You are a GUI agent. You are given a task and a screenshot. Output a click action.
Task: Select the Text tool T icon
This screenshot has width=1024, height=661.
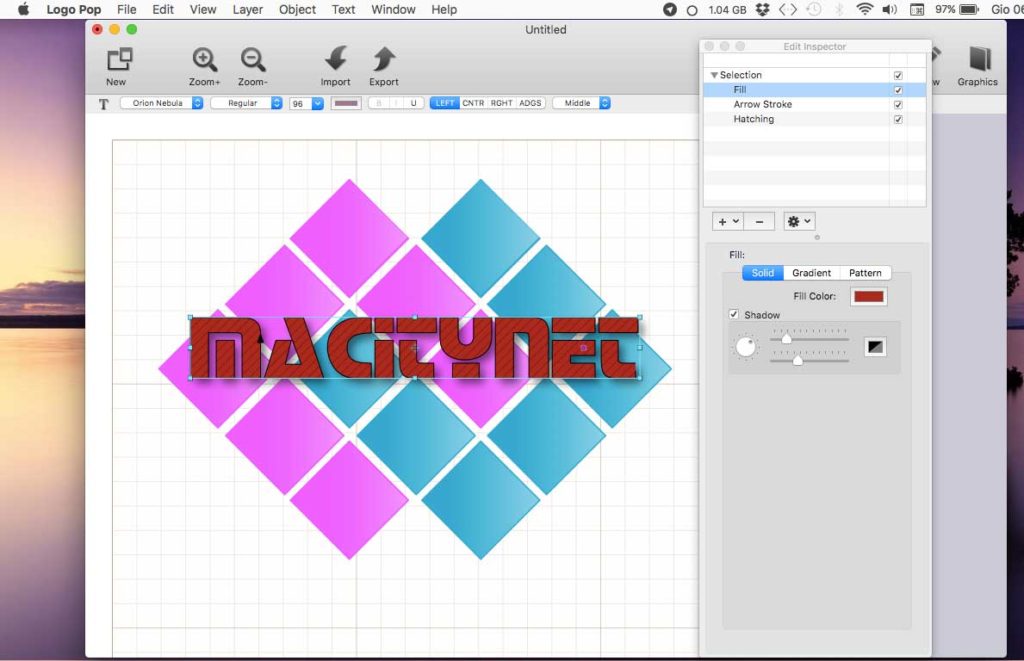coord(103,104)
